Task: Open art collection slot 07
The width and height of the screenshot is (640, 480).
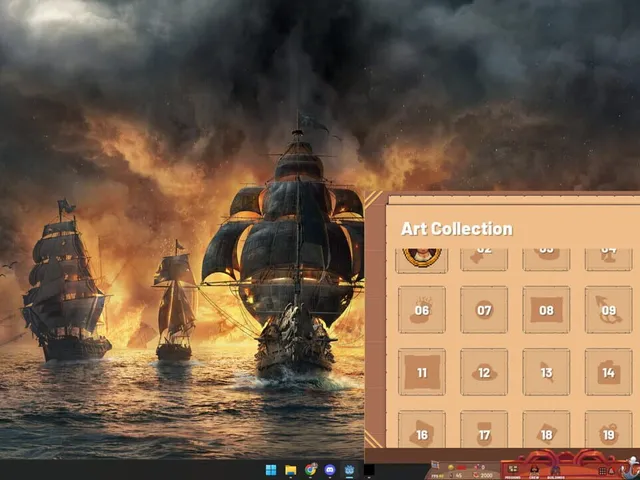Action: [x=484, y=310]
